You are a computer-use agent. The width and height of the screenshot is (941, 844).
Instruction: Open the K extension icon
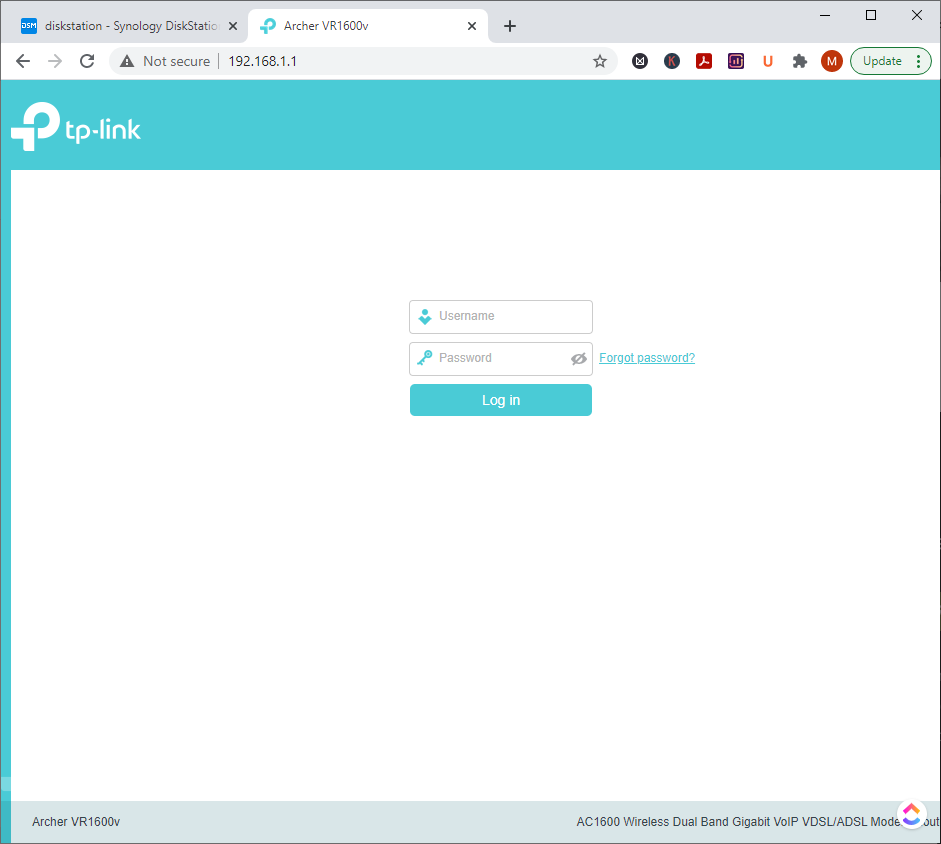click(672, 61)
